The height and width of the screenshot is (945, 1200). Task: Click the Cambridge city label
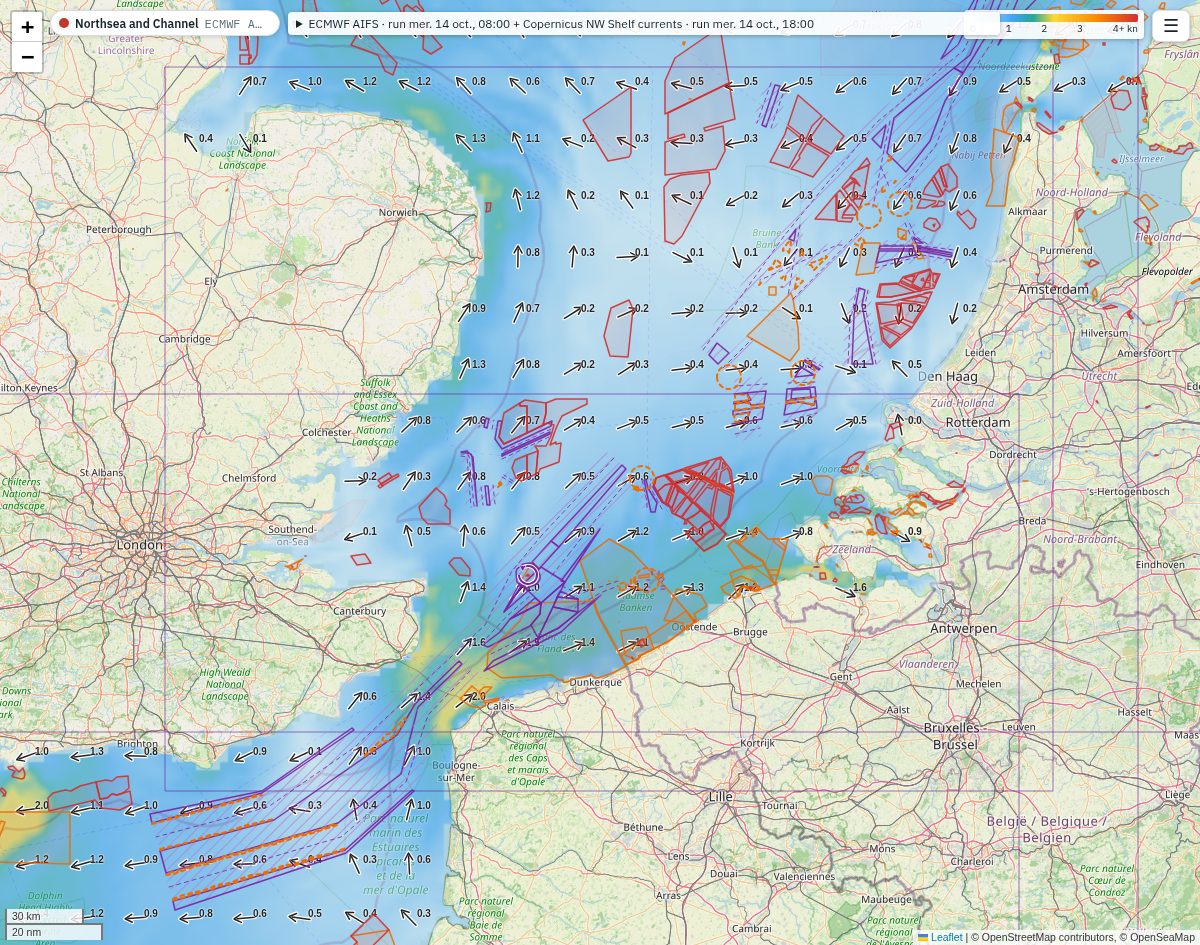[185, 339]
